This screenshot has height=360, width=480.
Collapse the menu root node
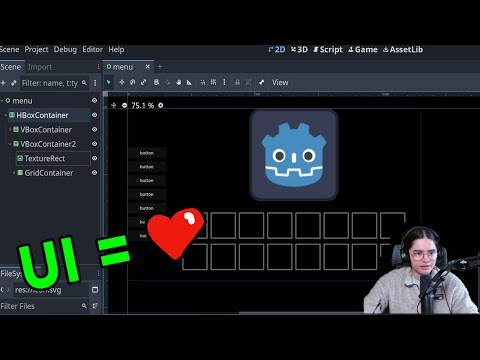click(2, 100)
